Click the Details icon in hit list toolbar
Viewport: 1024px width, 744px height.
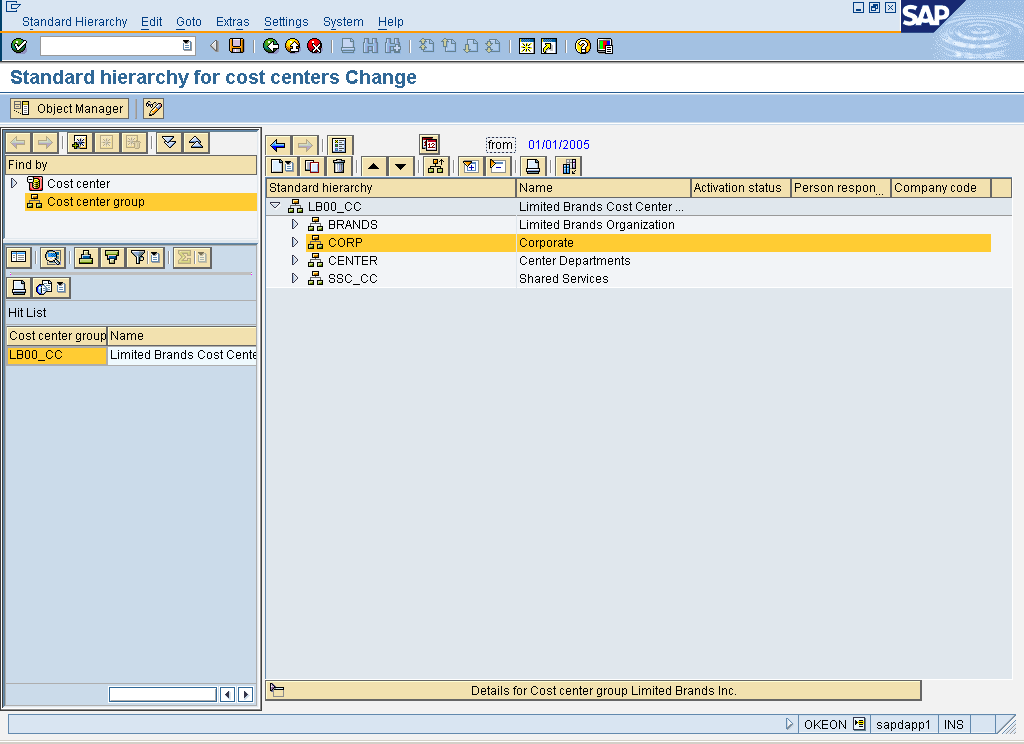click(19, 257)
